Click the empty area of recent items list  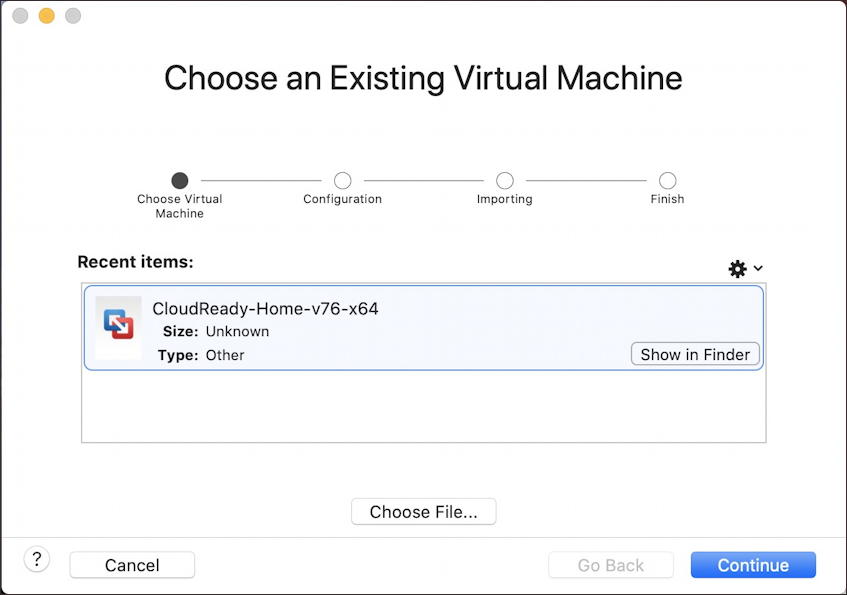click(424, 406)
